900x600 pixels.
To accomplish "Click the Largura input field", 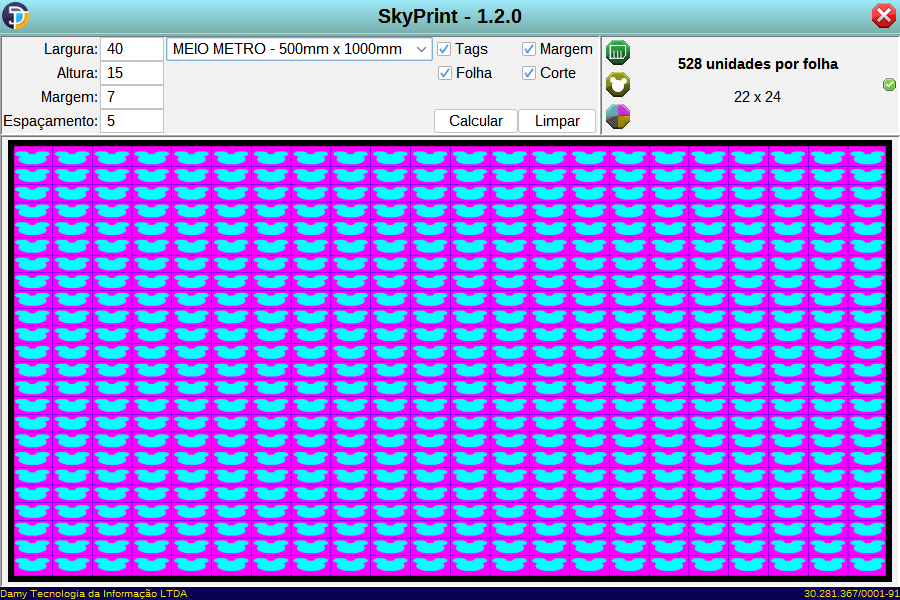I will [132, 49].
